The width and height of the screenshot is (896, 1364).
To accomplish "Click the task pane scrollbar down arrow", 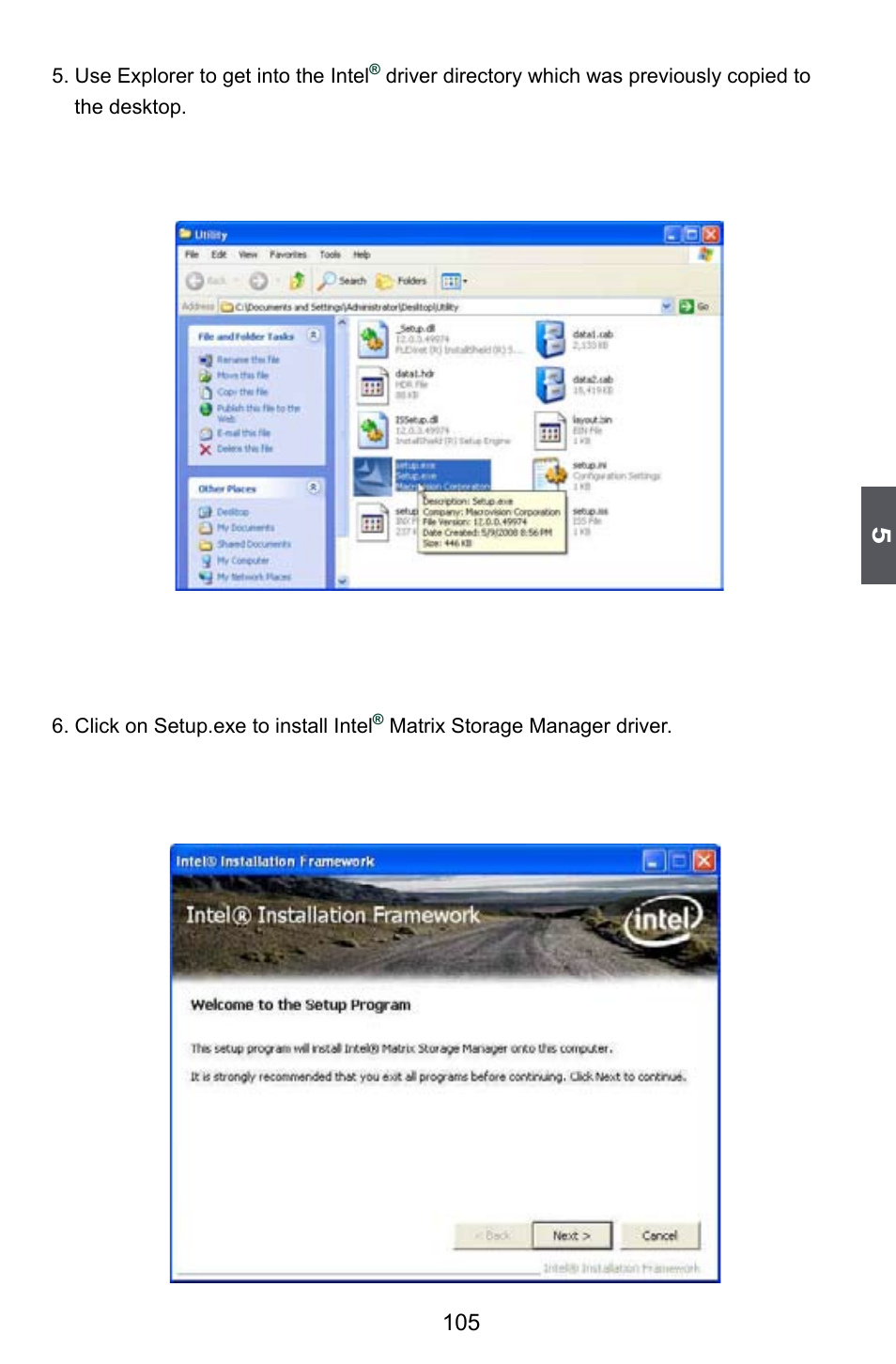I will click(342, 581).
